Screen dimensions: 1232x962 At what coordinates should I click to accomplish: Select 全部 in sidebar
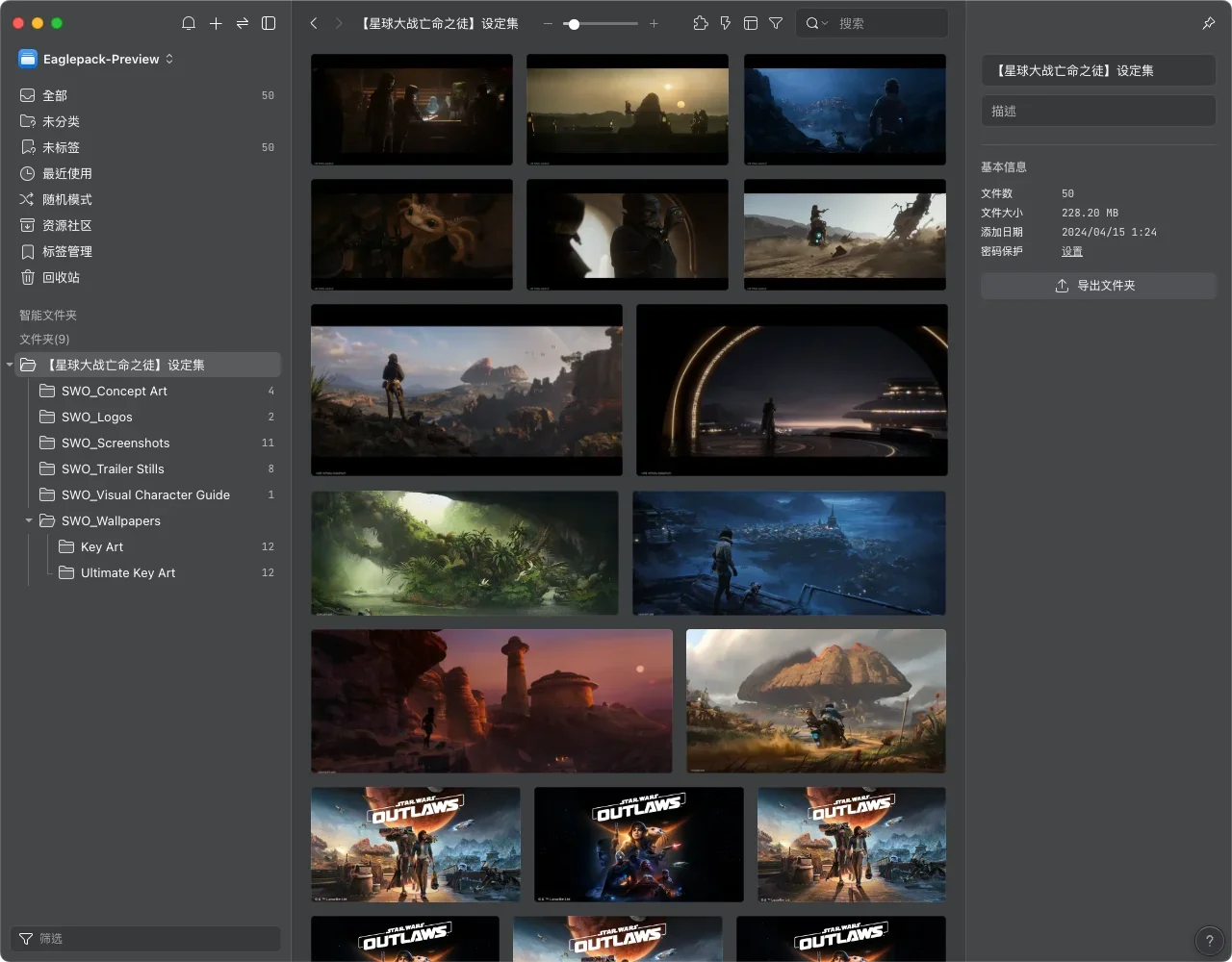146,95
